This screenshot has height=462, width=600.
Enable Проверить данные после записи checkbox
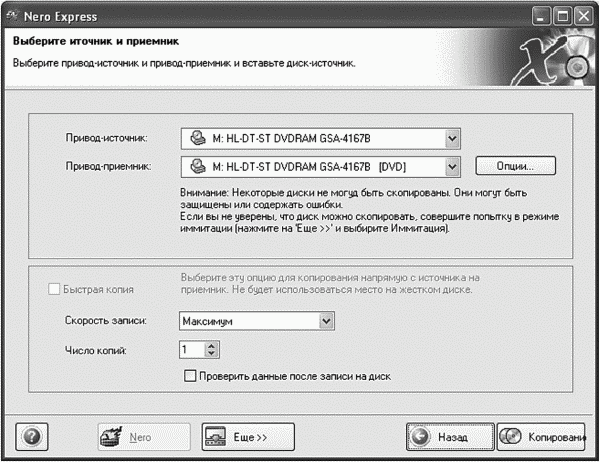[x=190, y=376]
